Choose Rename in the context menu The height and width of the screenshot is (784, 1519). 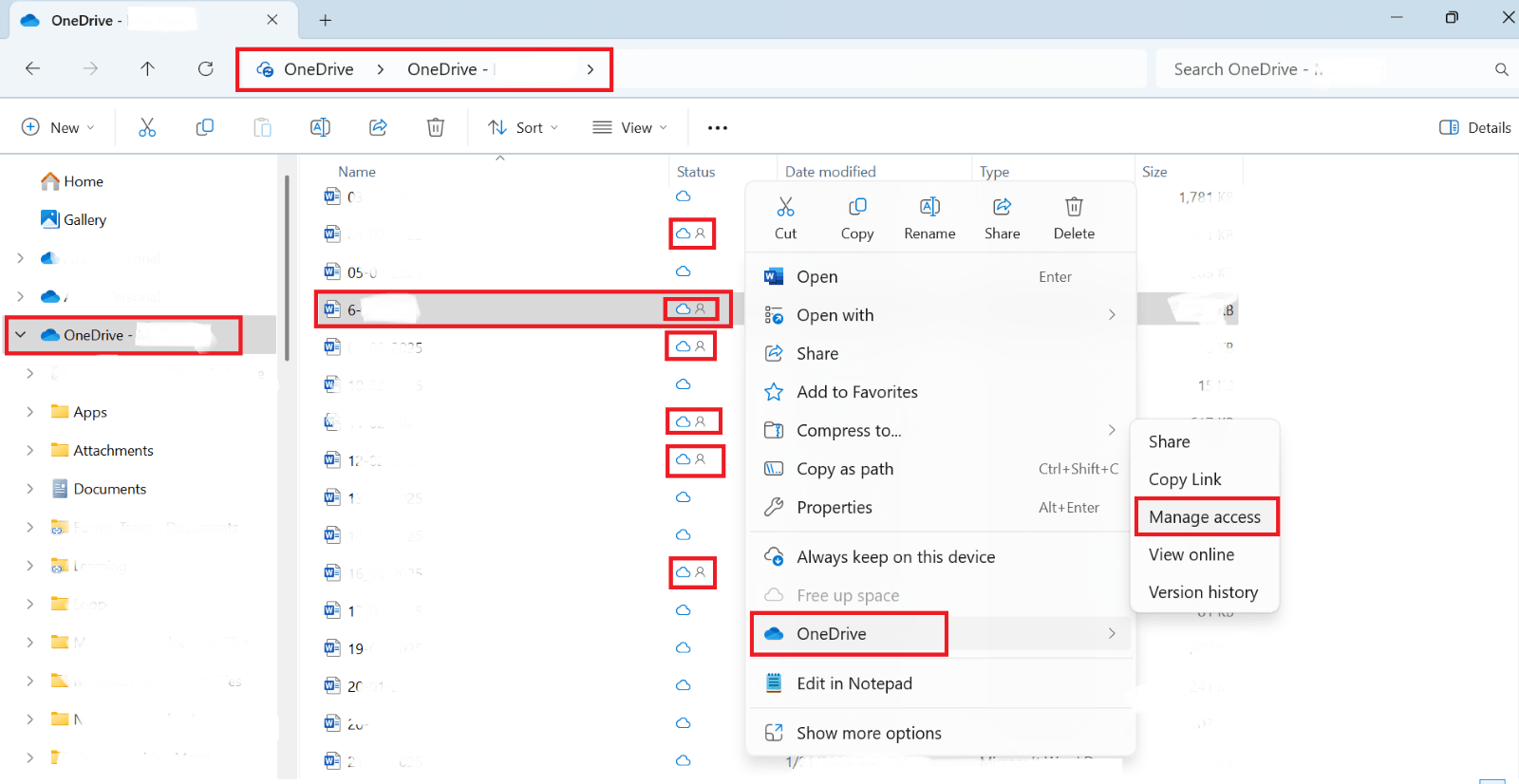point(929,219)
